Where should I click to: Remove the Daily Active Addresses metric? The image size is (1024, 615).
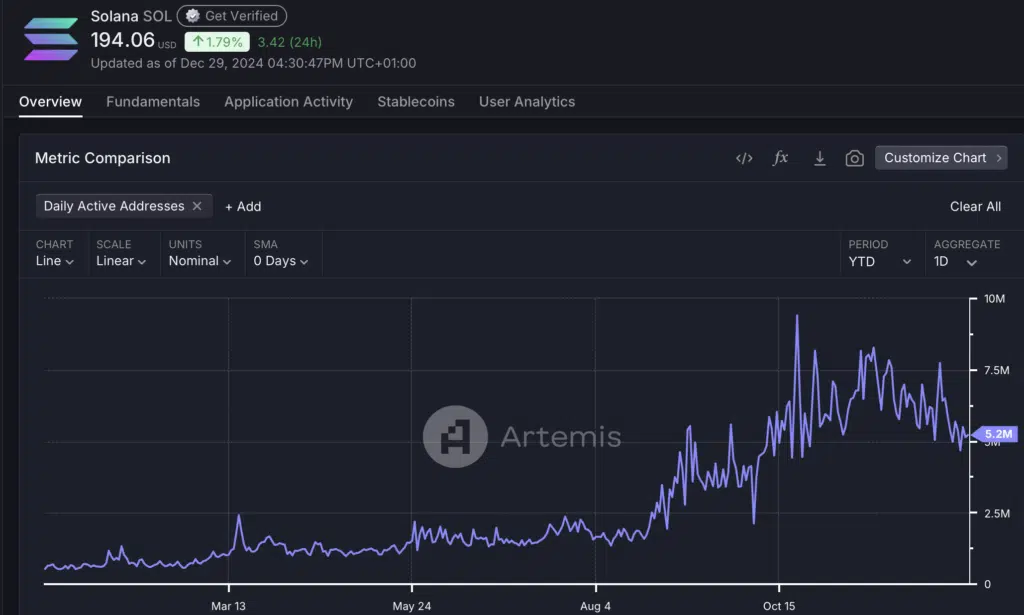(x=197, y=206)
